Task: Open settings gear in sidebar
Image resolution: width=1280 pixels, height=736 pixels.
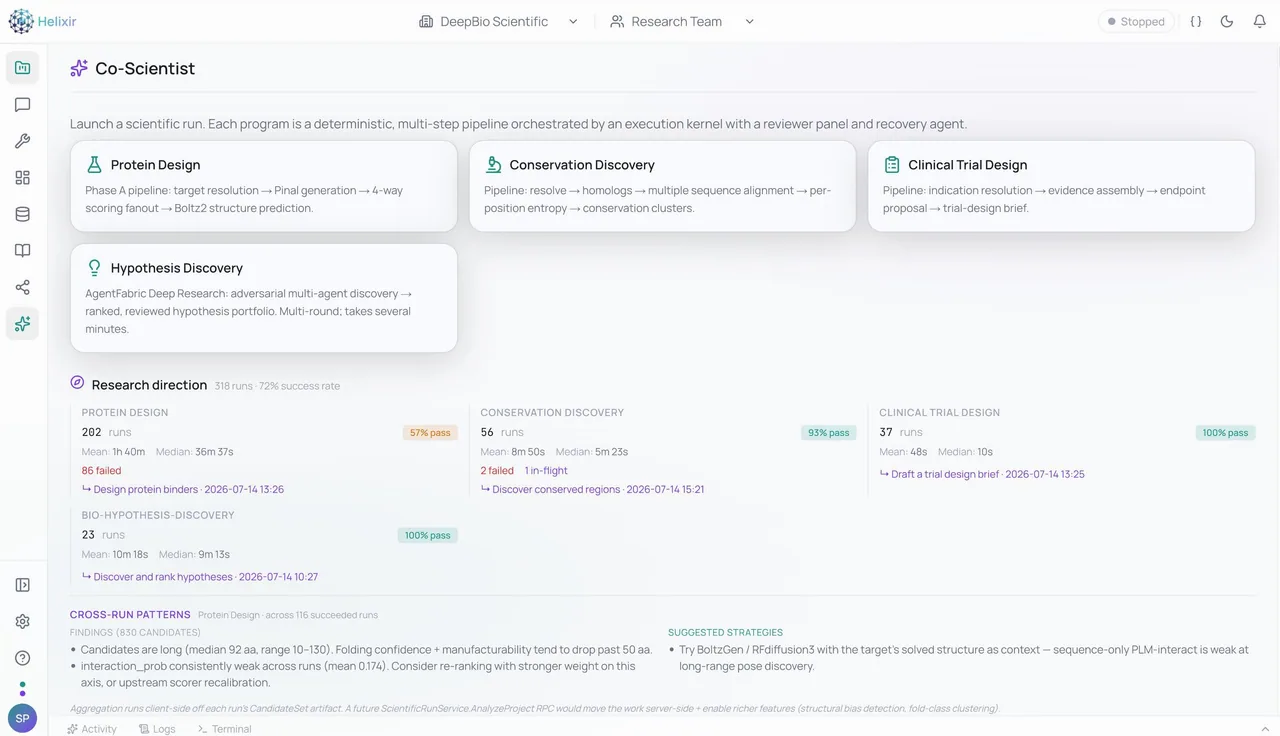Action: coord(22,621)
